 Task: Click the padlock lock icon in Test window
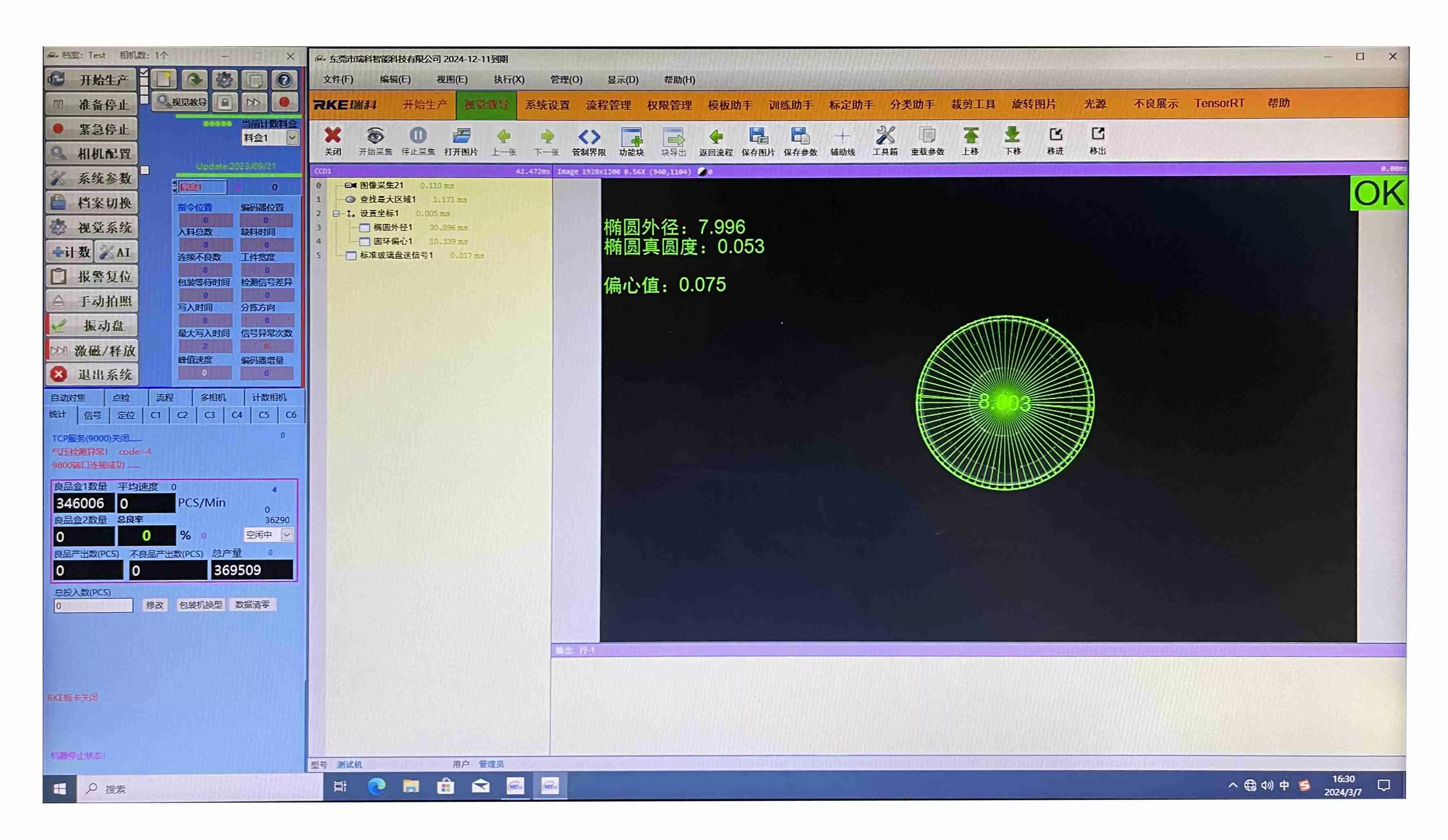(225, 103)
